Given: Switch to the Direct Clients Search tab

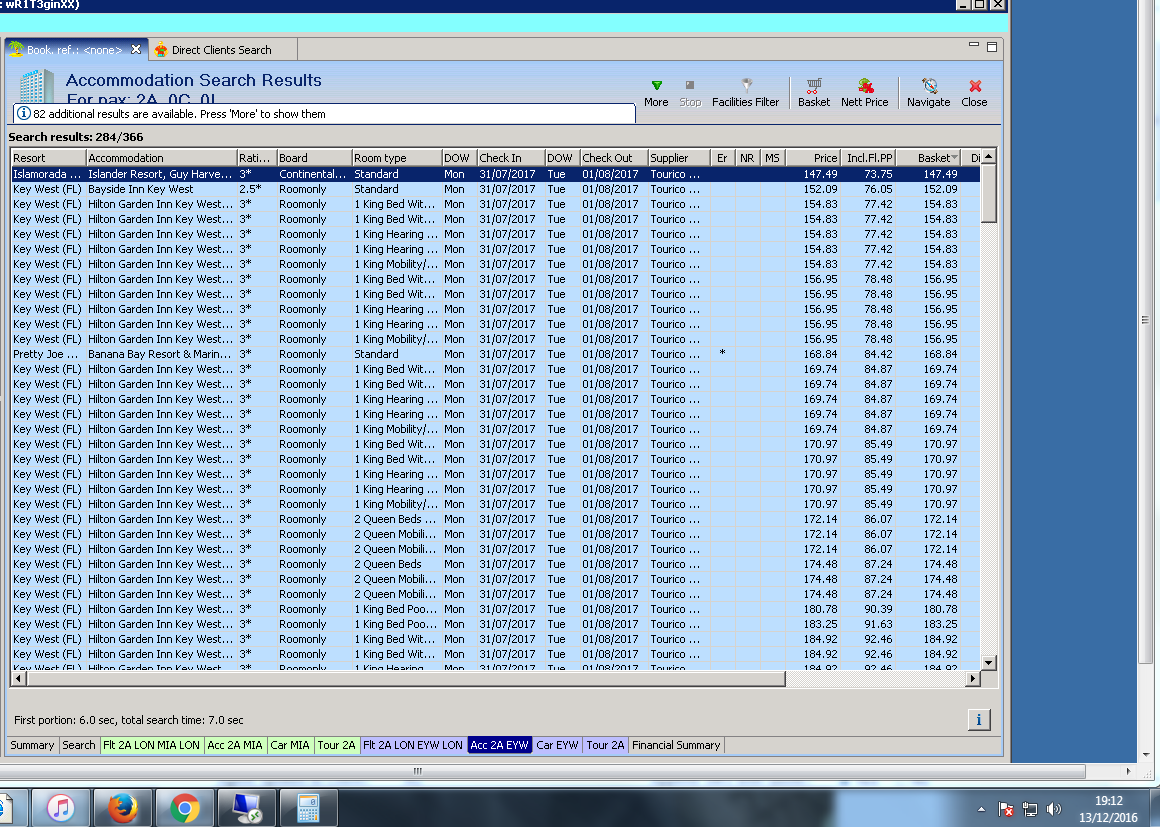Looking at the screenshot, I should click(x=221, y=50).
